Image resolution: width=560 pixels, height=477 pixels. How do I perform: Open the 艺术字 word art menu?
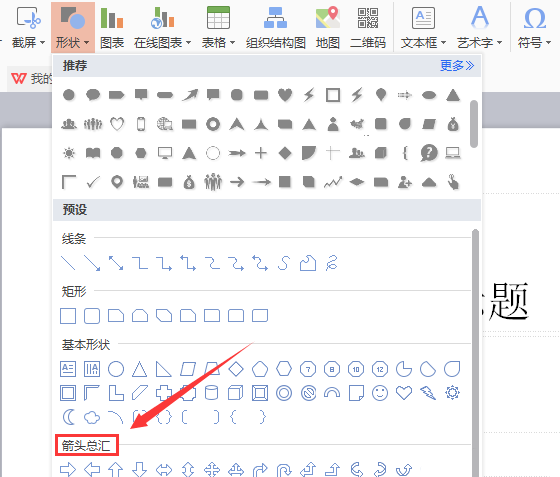480,27
